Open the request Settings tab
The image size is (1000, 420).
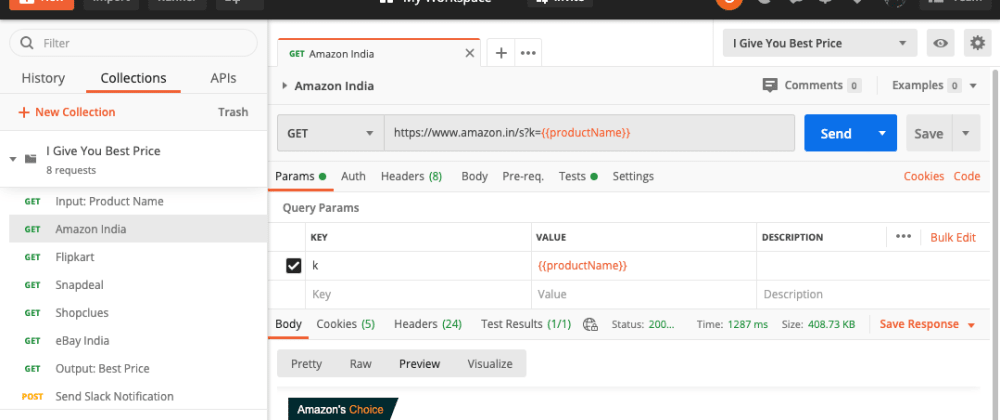pyautogui.click(x=633, y=177)
